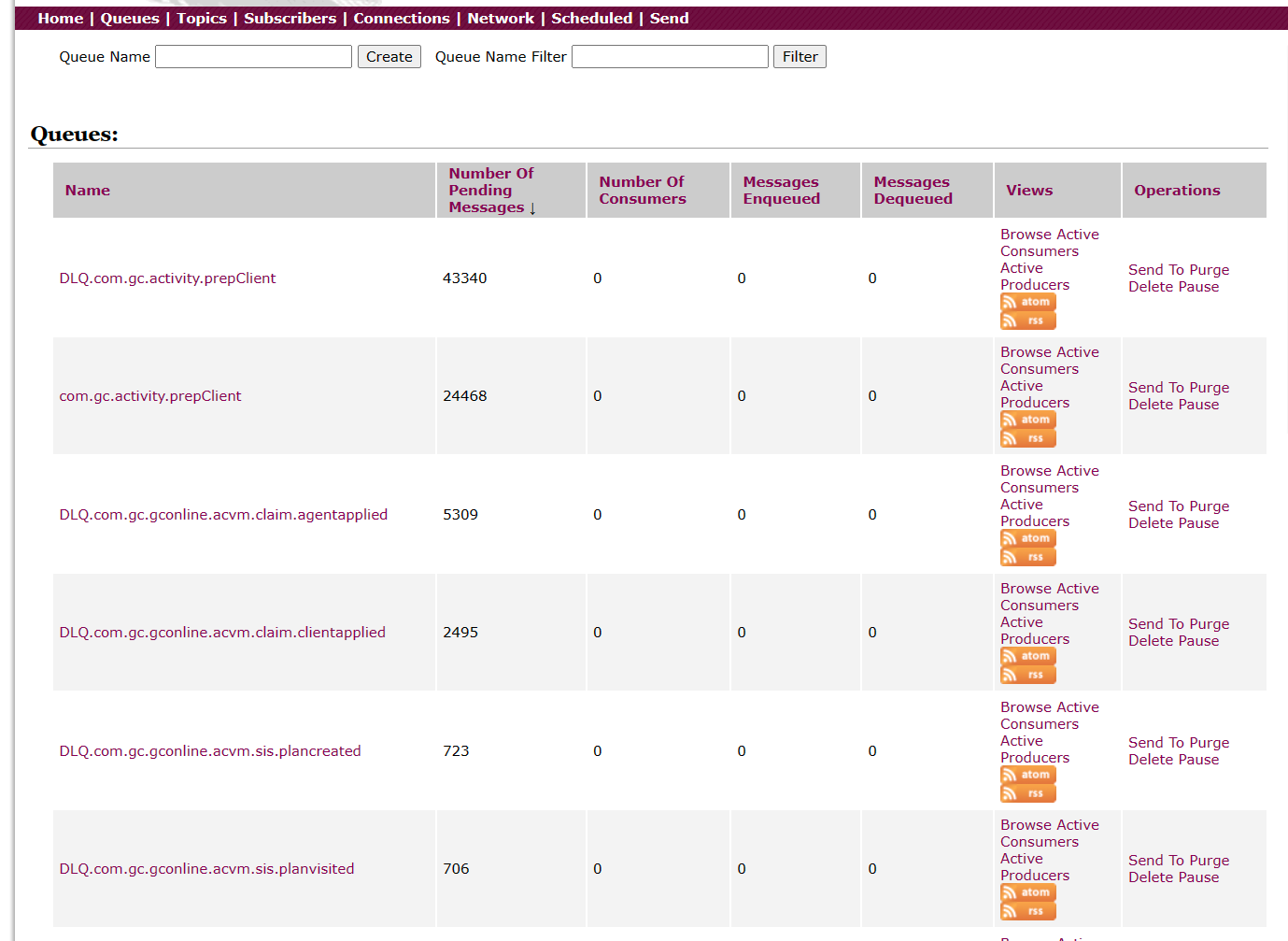
Task: Open atom feed for DLQ sis.plancreated queue
Action: pyautogui.click(x=1027, y=775)
